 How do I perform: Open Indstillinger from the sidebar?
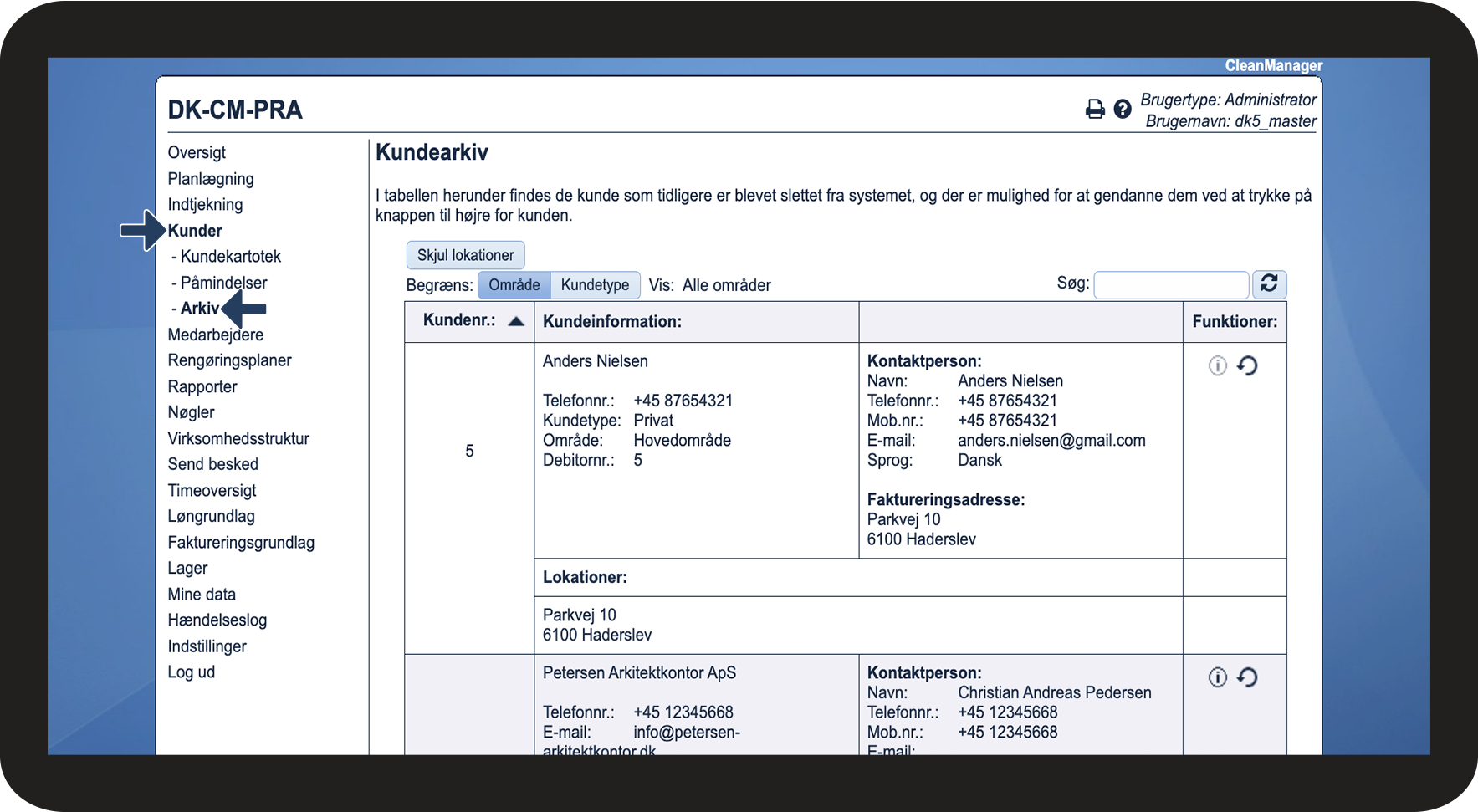pyautogui.click(x=207, y=646)
